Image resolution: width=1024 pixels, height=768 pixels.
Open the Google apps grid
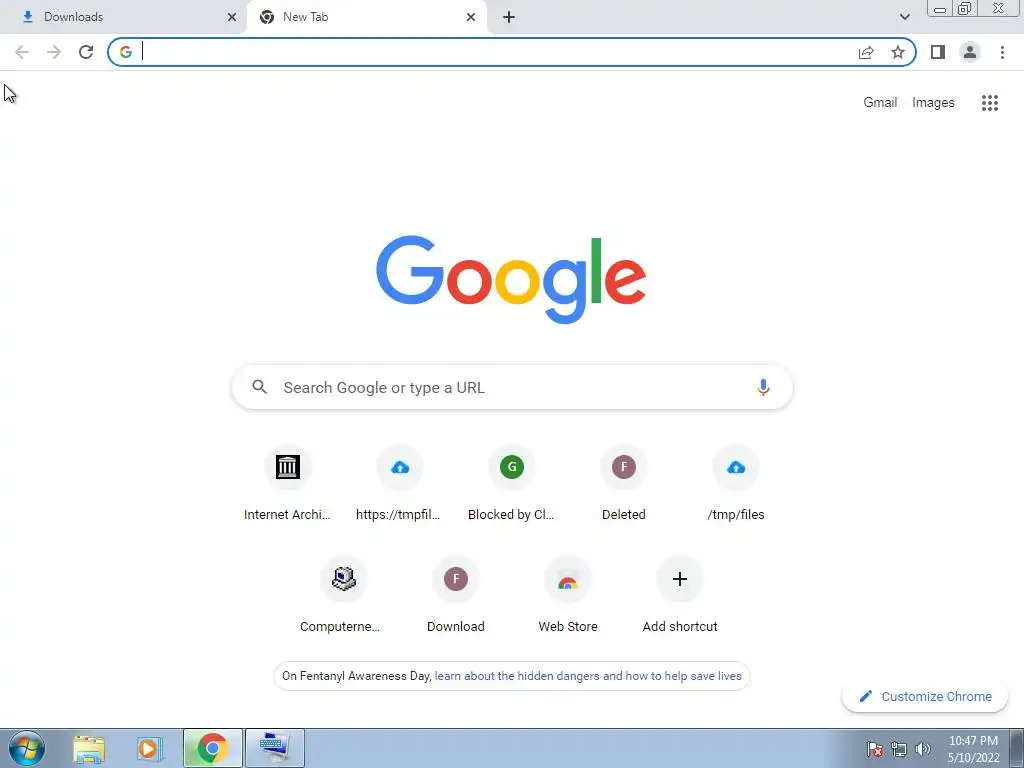point(989,103)
